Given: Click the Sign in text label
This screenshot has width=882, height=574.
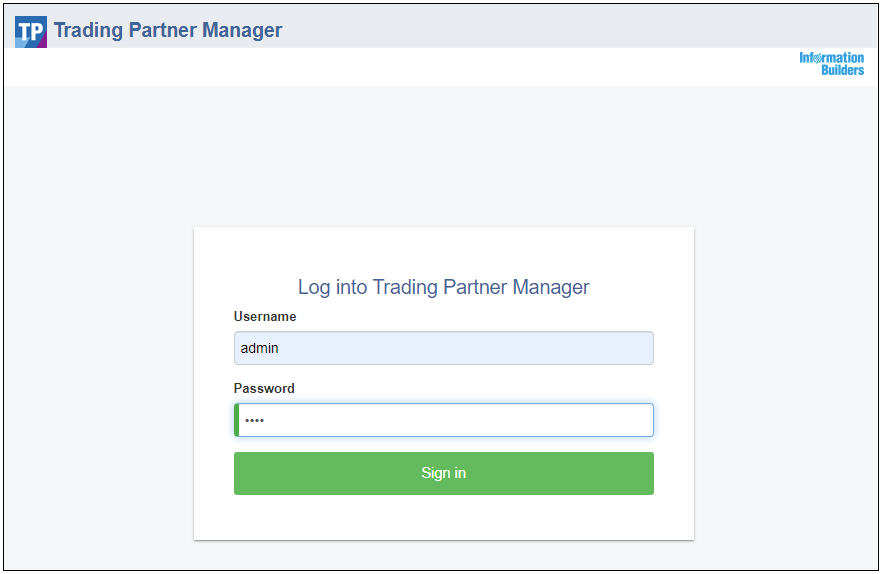Looking at the screenshot, I should point(444,473).
